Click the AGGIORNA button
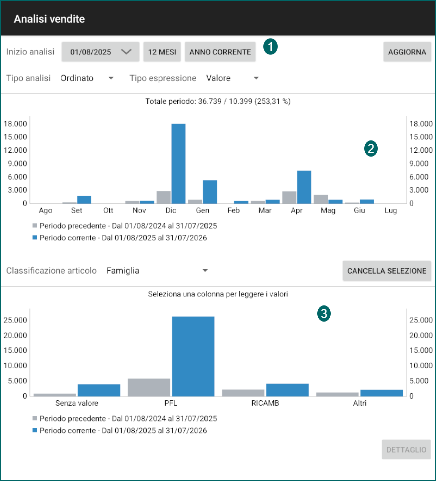Screen dimensions: 436x481 [x=407, y=52]
